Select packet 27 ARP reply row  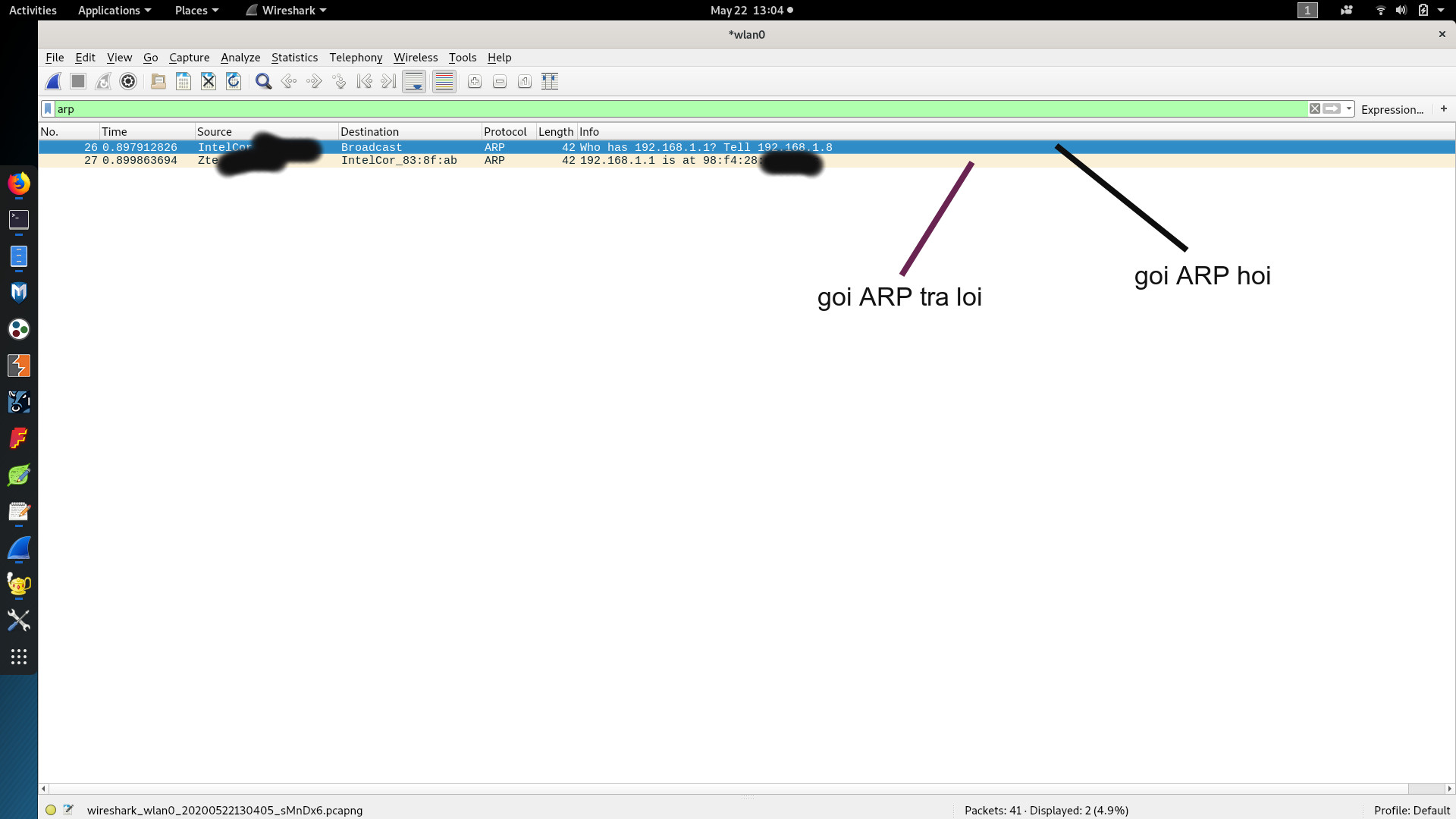coord(747,161)
